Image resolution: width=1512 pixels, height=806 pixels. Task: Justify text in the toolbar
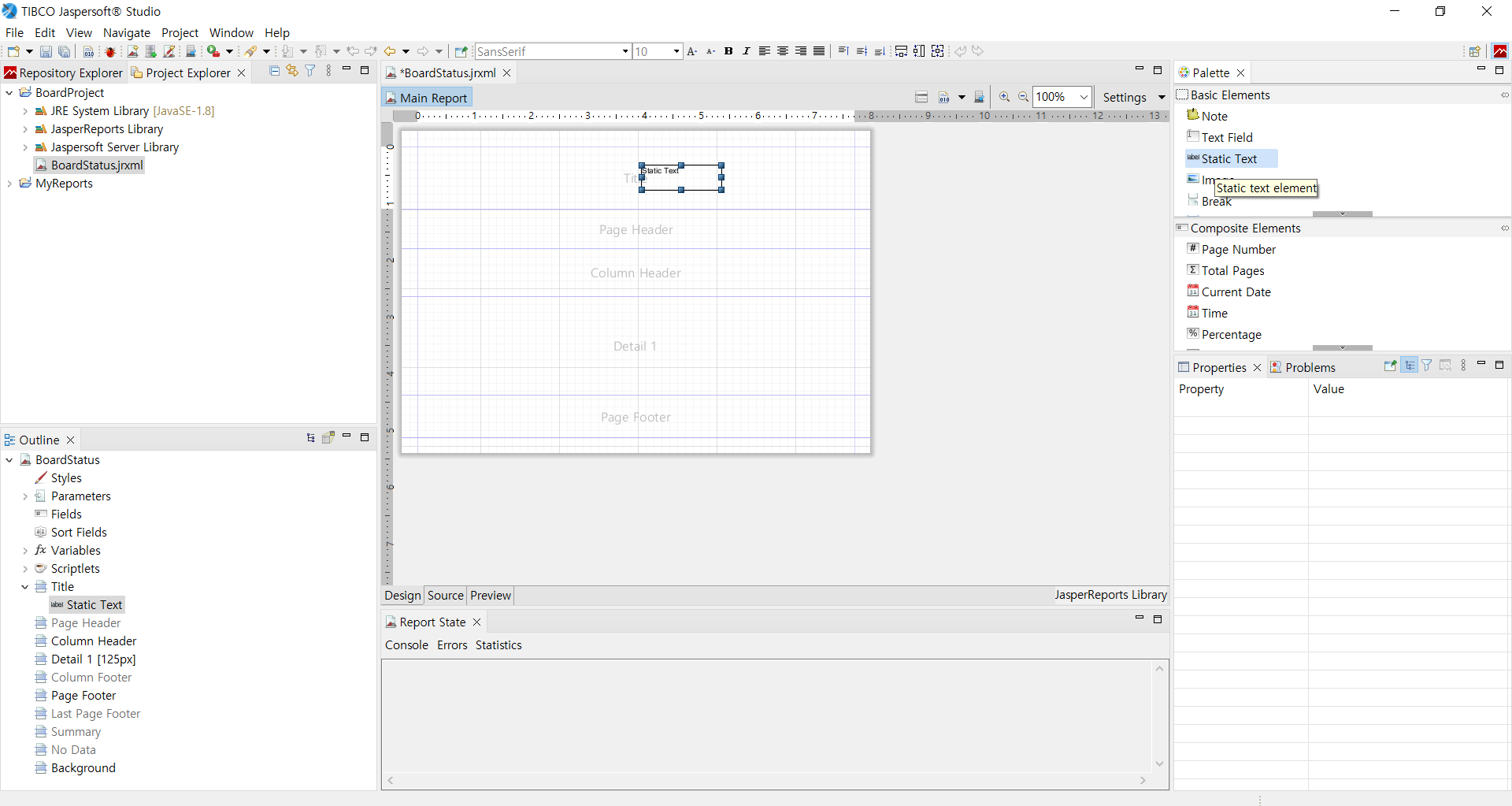click(819, 51)
